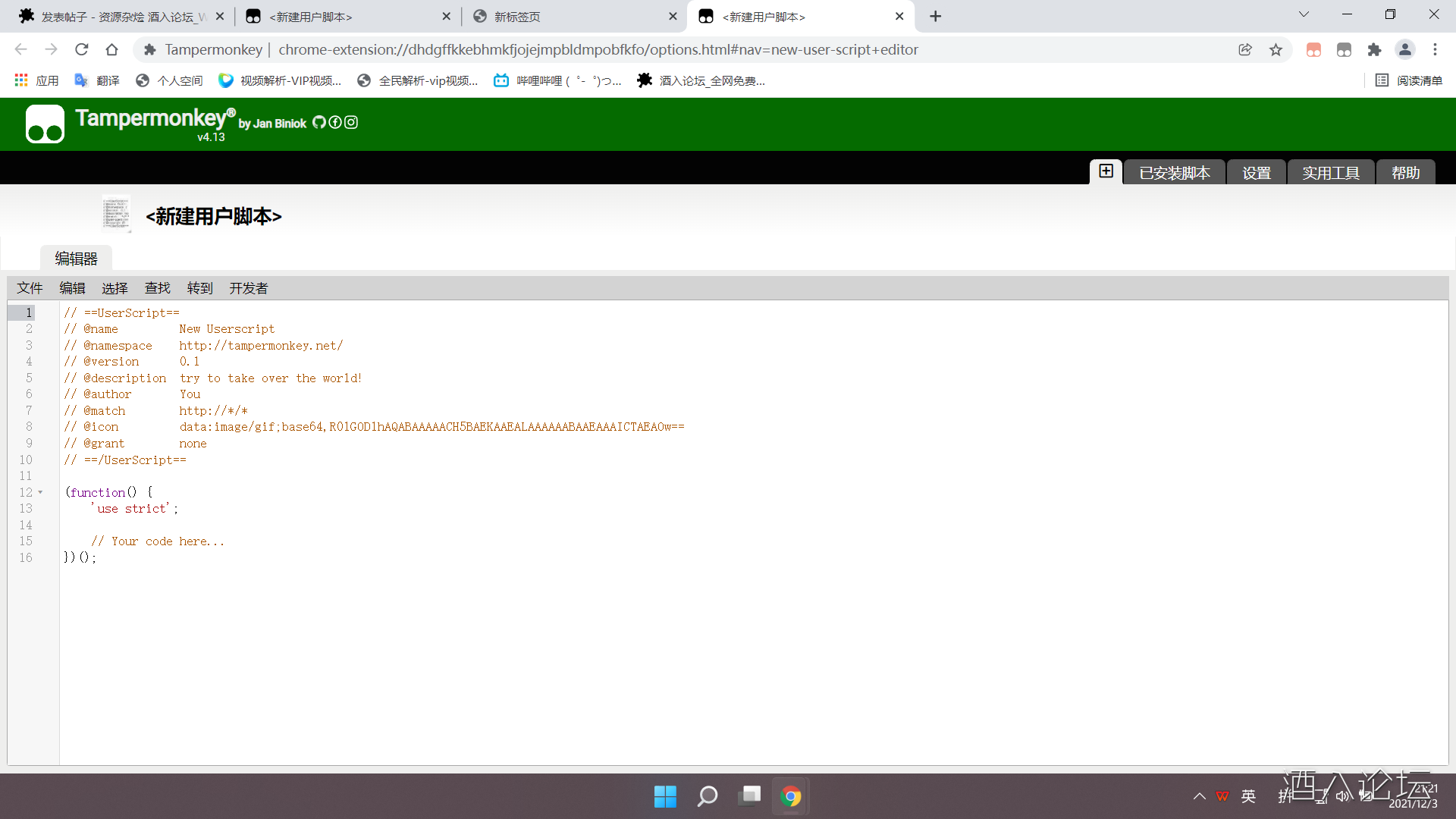Open the 哔哩哔哩 bookmark

pos(557,80)
